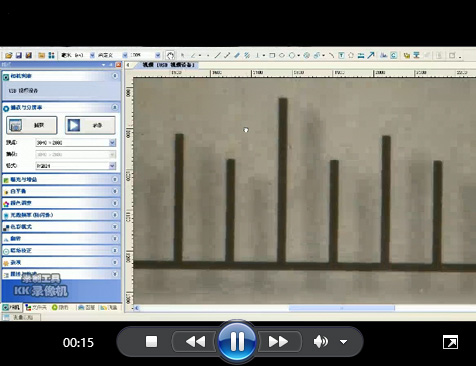Open the format dropdown showing RGB24
The height and width of the screenshot is (366, 476).
[112, 166]
